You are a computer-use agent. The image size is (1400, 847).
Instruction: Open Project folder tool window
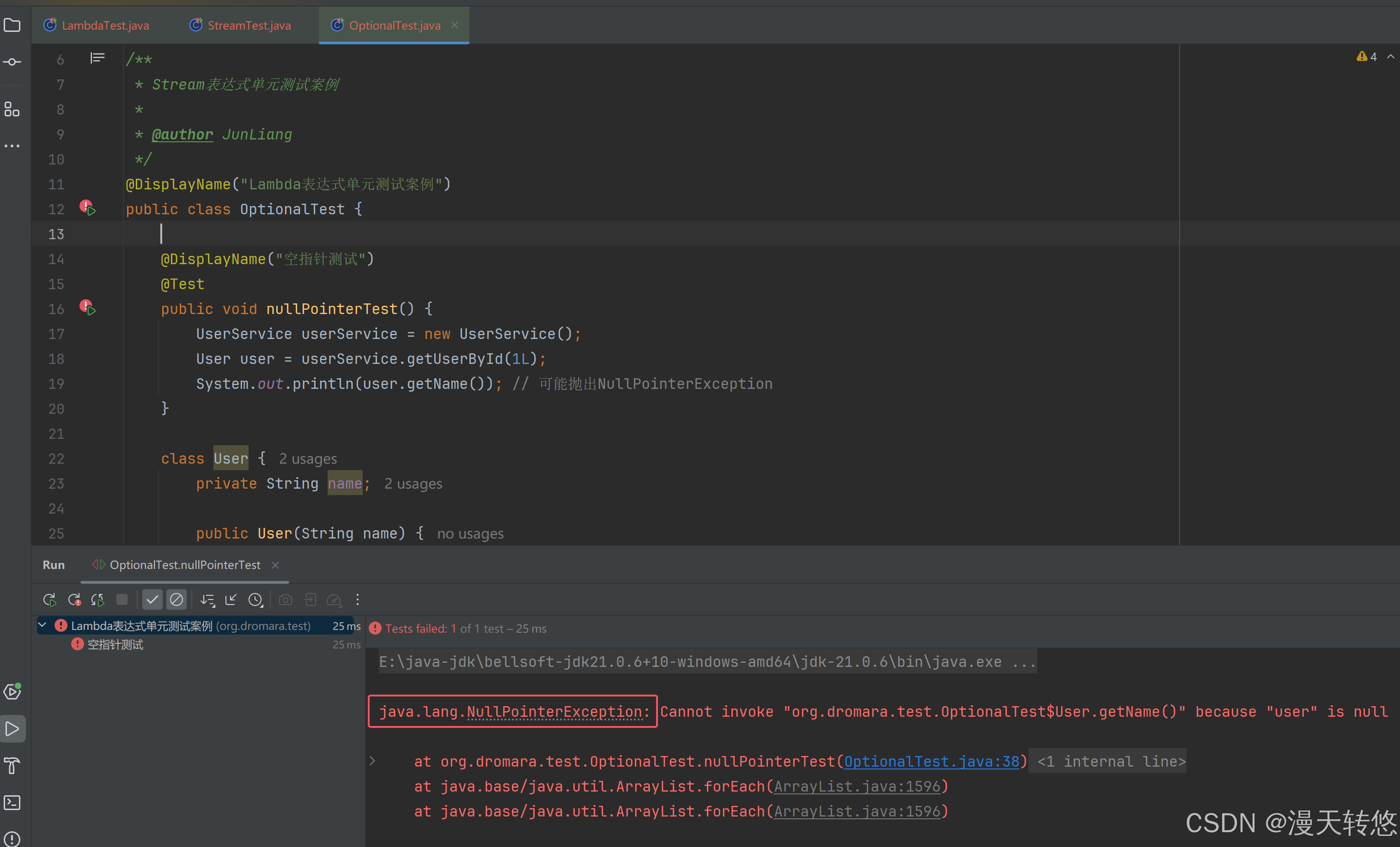[x=12, y=25]
